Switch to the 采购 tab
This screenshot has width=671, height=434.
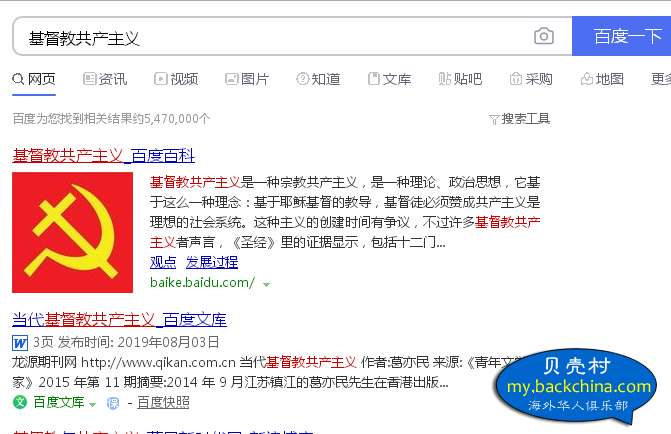pyautogui.click(x=531, y=79)
